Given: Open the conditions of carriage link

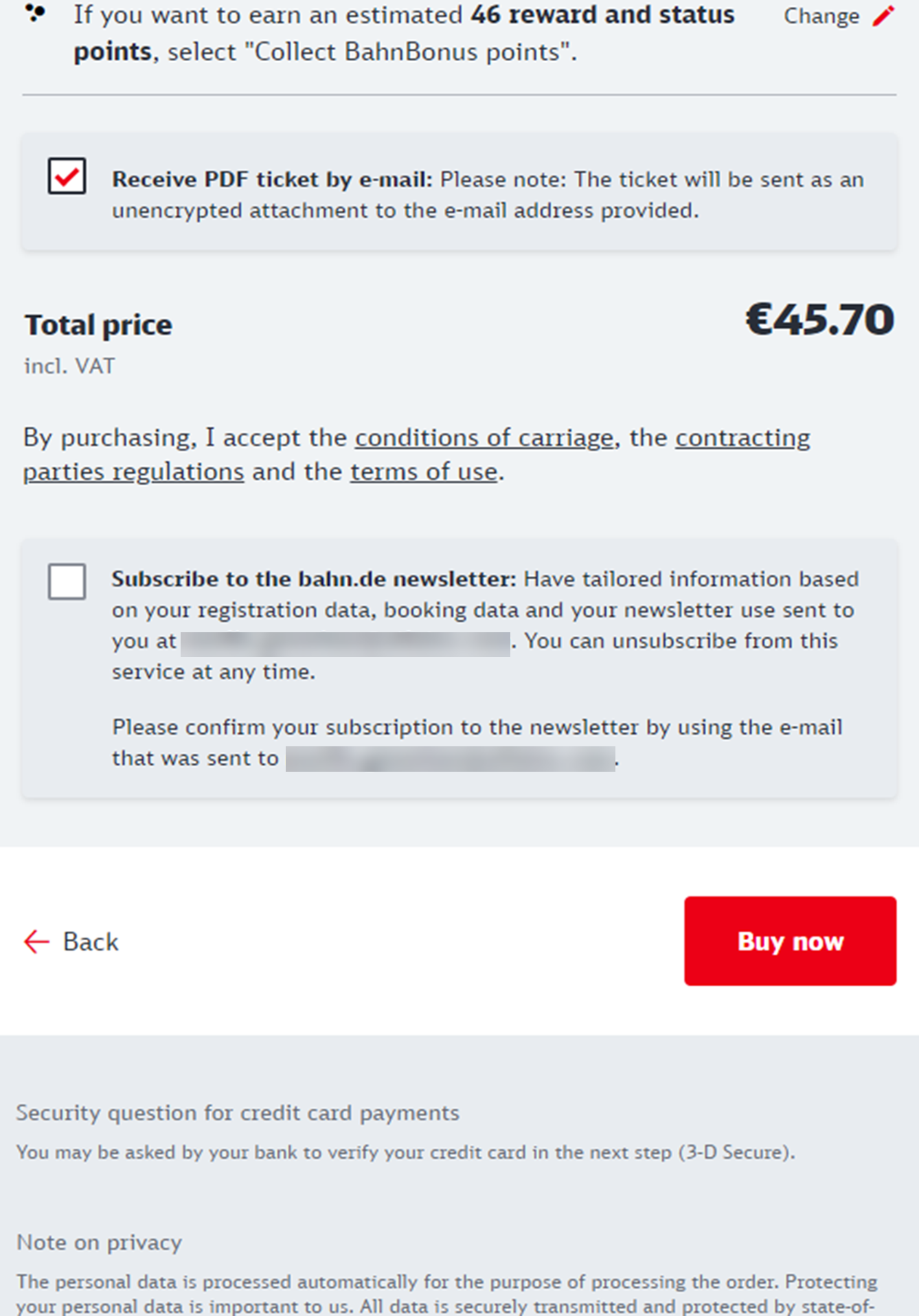Looking at the screenshot, I should pyautogui.click(x=484, y=437).
